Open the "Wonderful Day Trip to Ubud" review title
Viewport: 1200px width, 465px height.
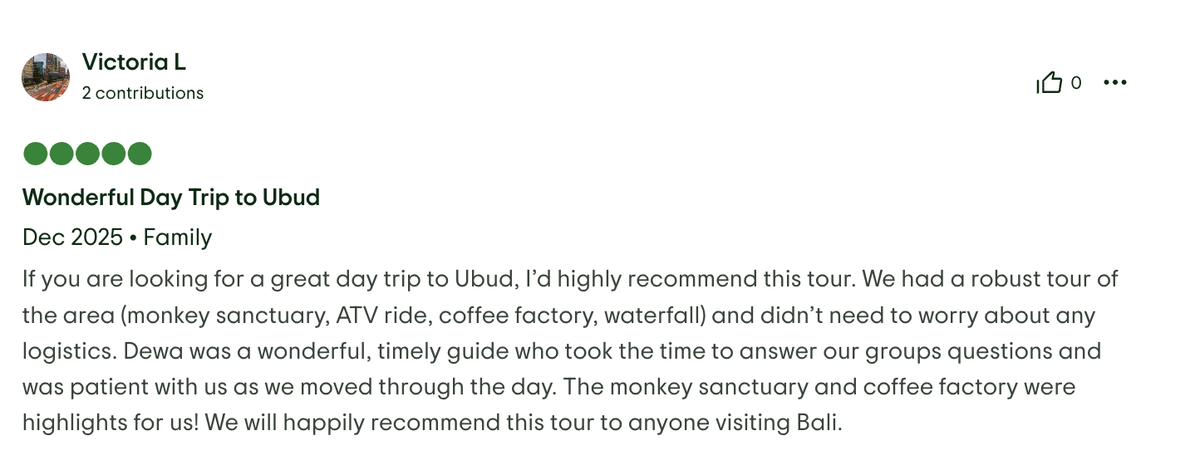171,198
